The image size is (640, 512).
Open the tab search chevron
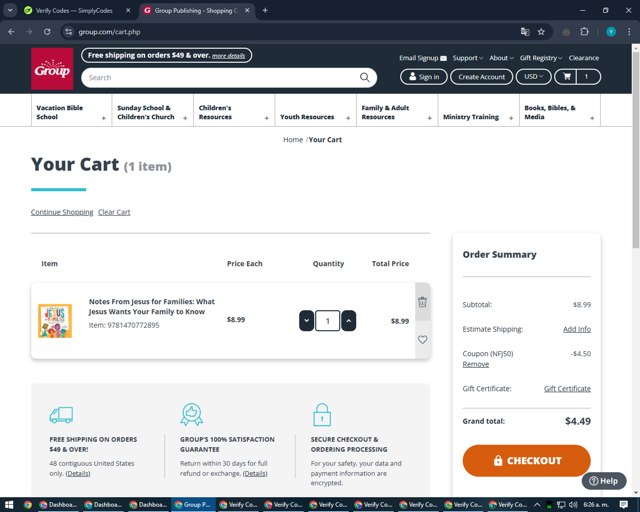point(10,11)
